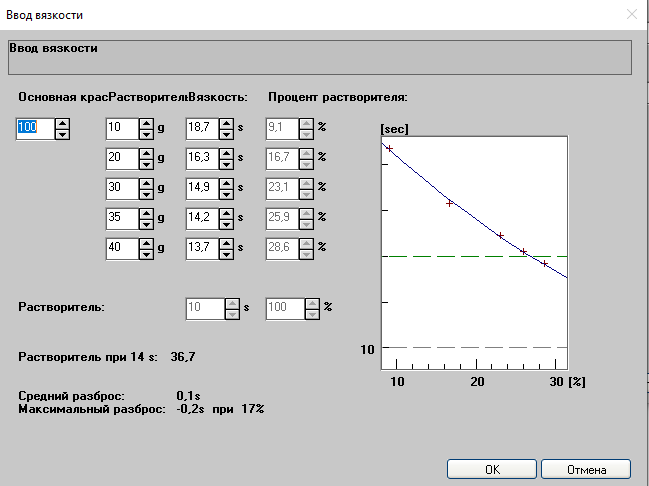Screen dimensions: 649x486
Task: Click the Максимальный разброс: label
Action: pos(92,409)
